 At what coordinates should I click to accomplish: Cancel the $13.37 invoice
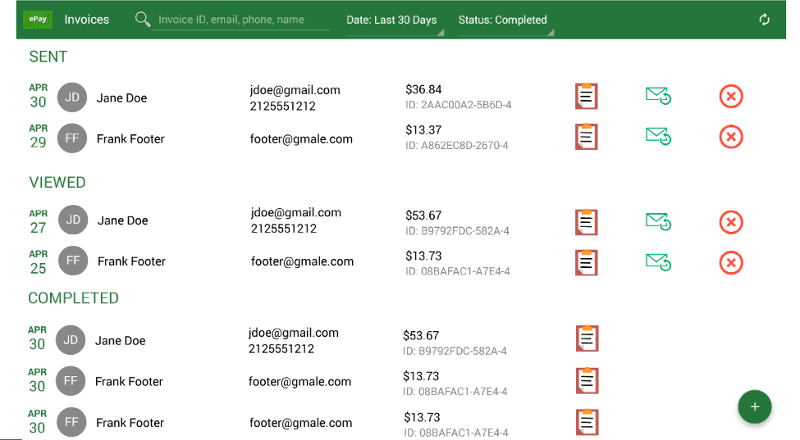[x=731, y=137]
